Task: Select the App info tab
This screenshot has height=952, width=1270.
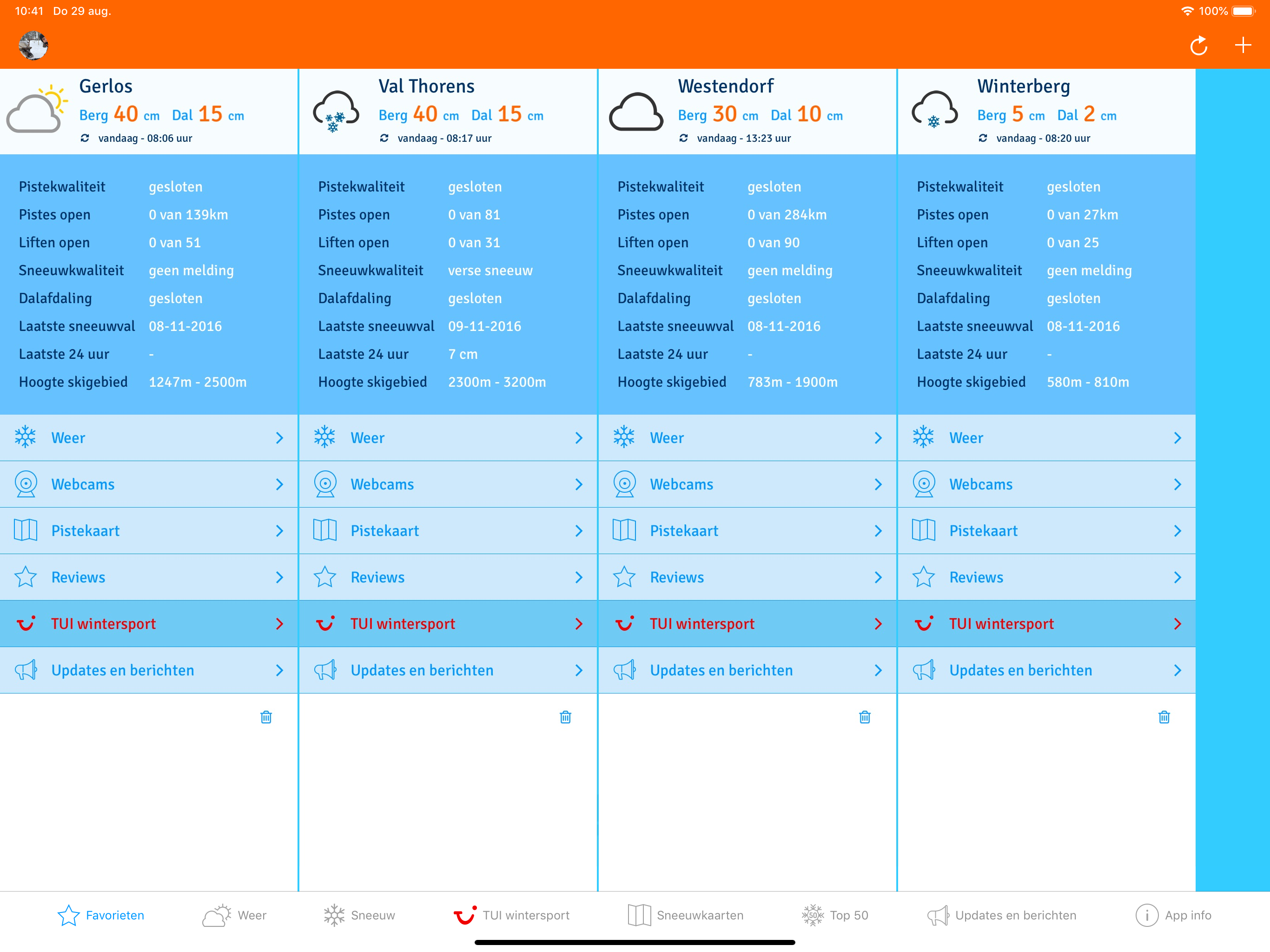Action: click(x=1173, y=915)
